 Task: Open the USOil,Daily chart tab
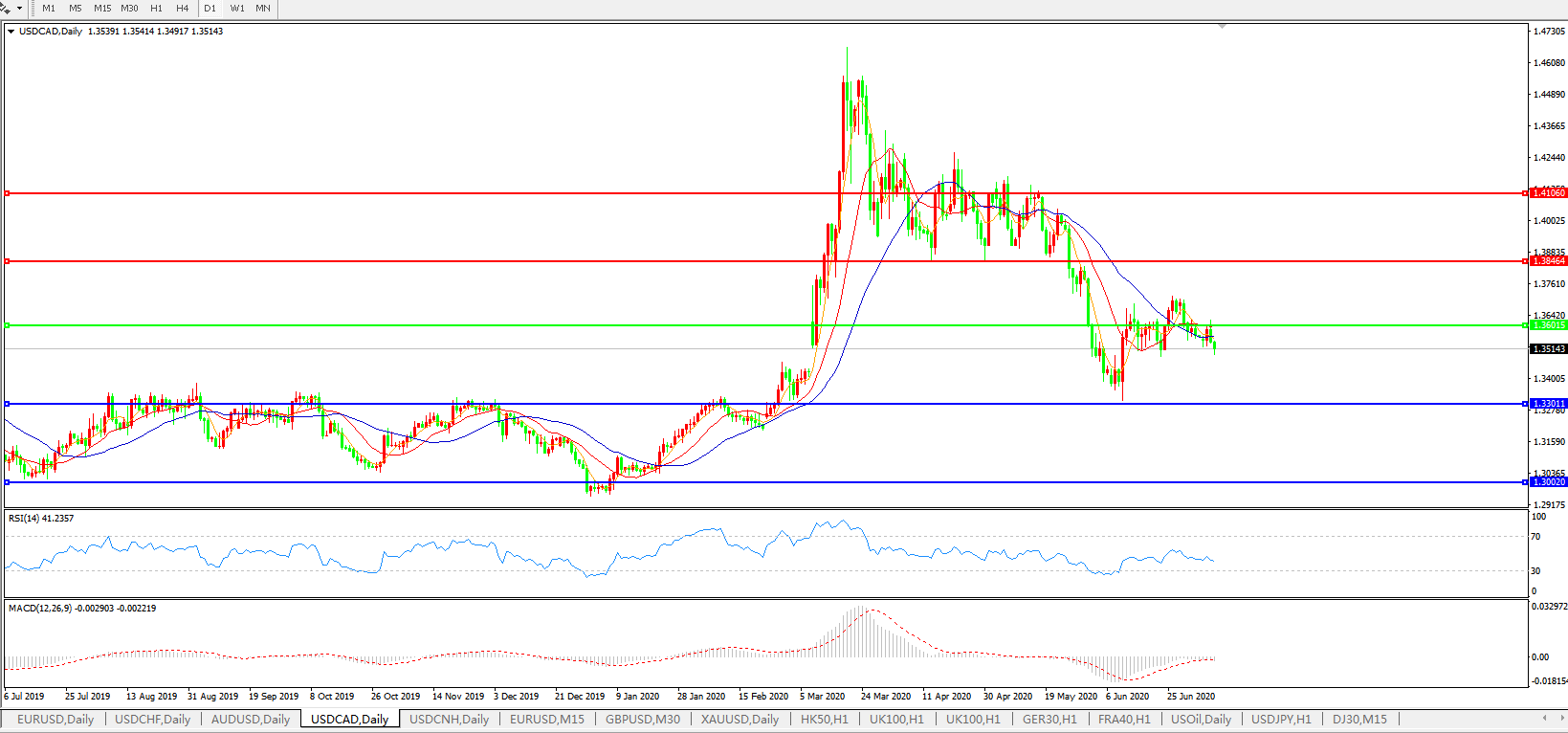1201,719
